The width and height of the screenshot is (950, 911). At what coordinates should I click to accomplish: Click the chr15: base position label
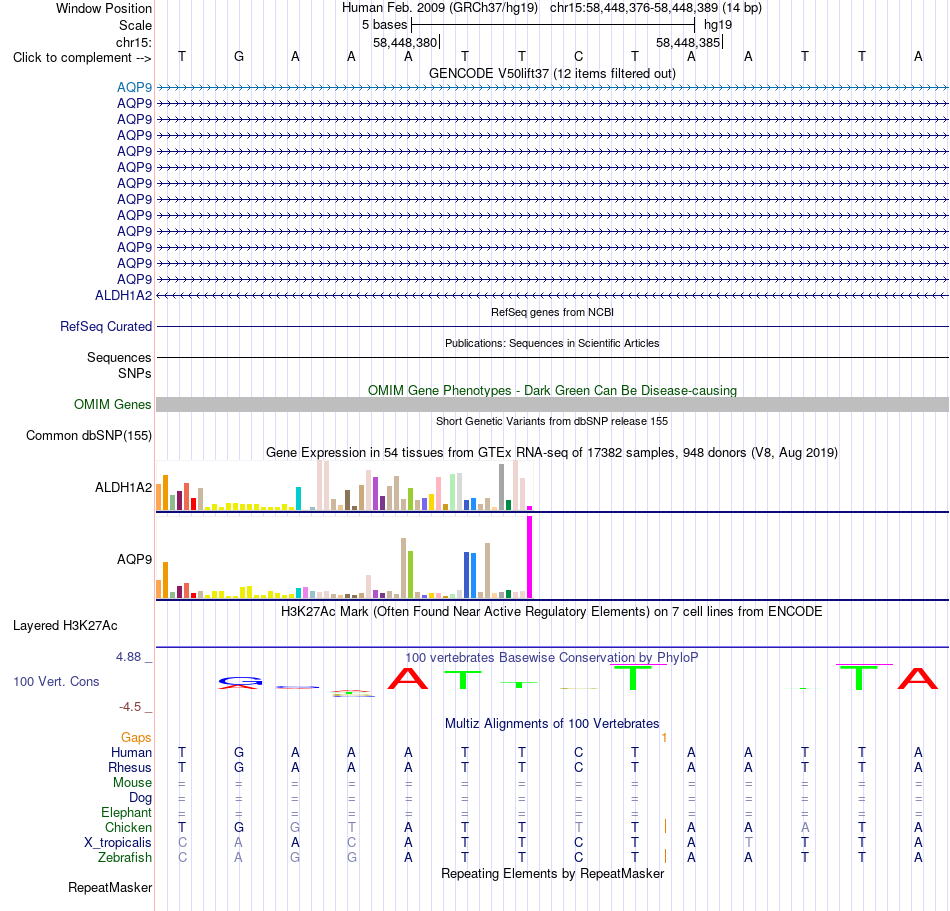coord(134,42)
